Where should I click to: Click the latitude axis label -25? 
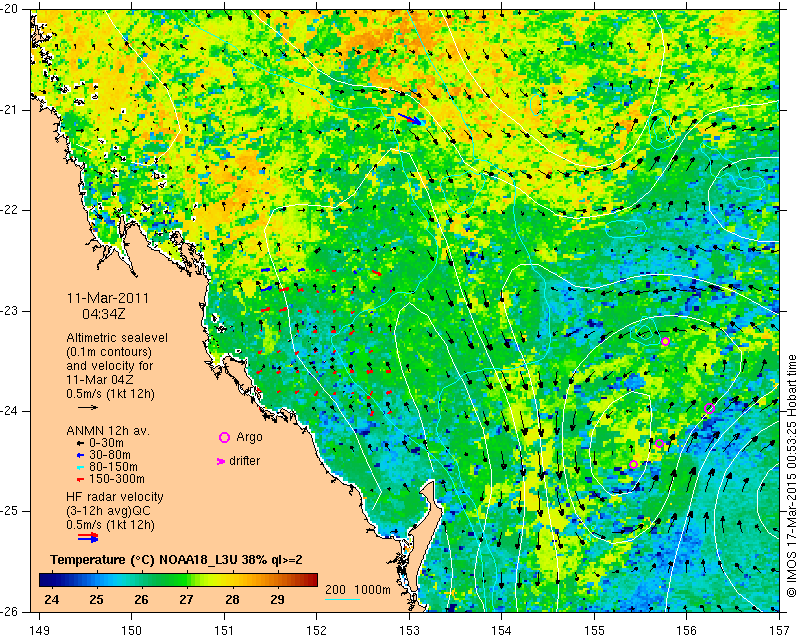(x=9, y=511)
